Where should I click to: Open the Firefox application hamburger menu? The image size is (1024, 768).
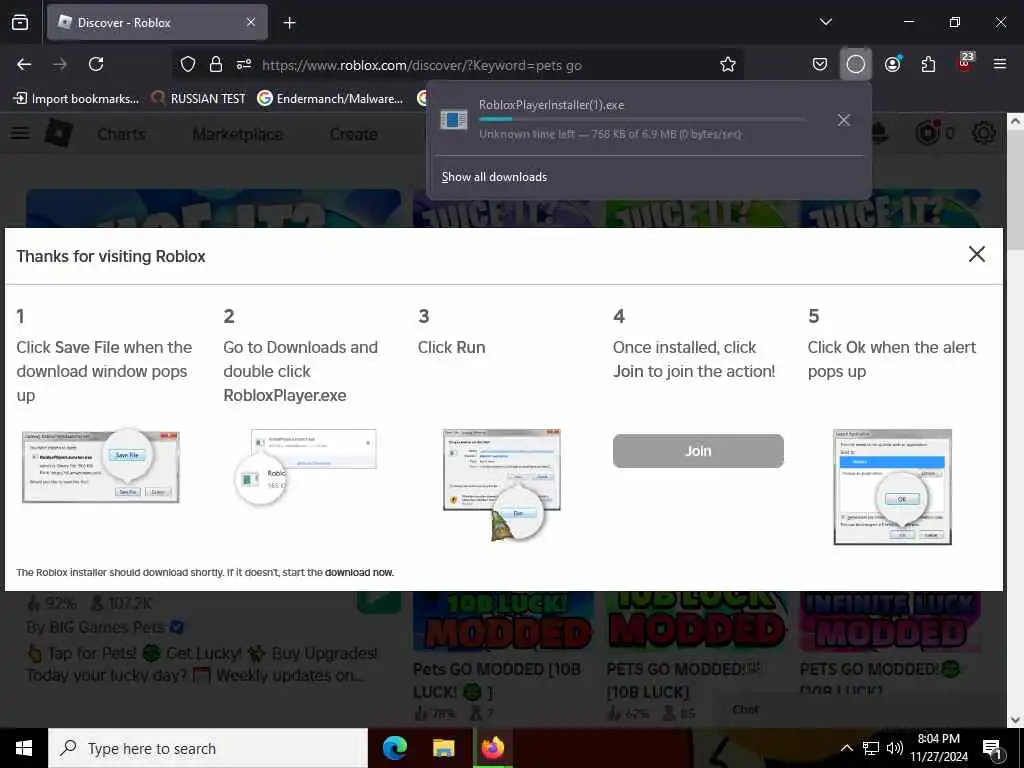coord(1000,64)
